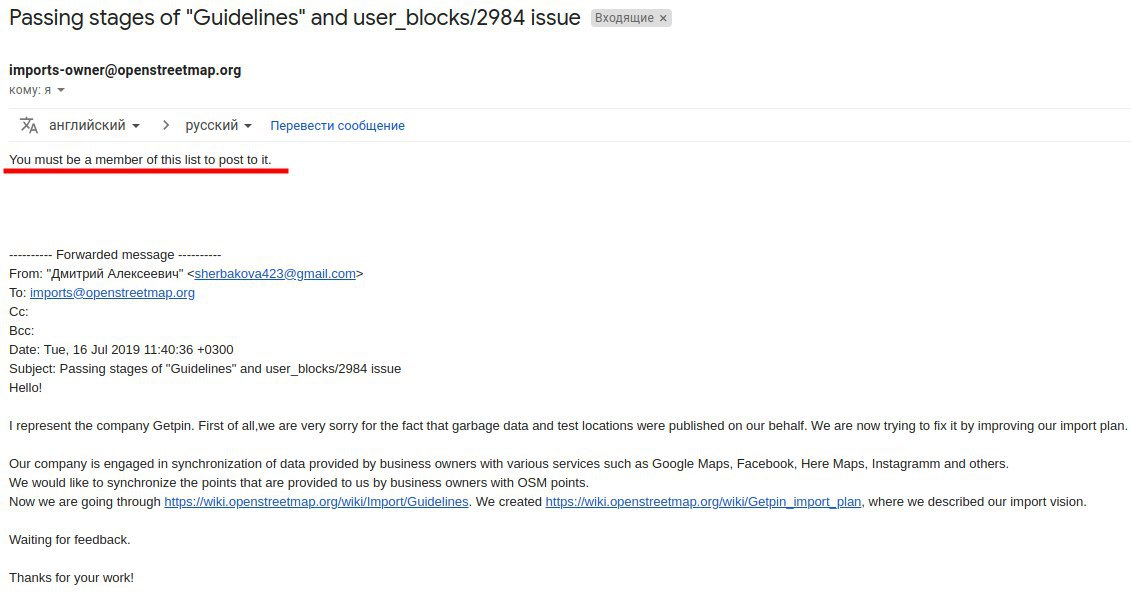The width and height of the screenshot is (1131, 598).
Task: Open the wiki Import/Guidelines link
Action: tap(316, 501)
